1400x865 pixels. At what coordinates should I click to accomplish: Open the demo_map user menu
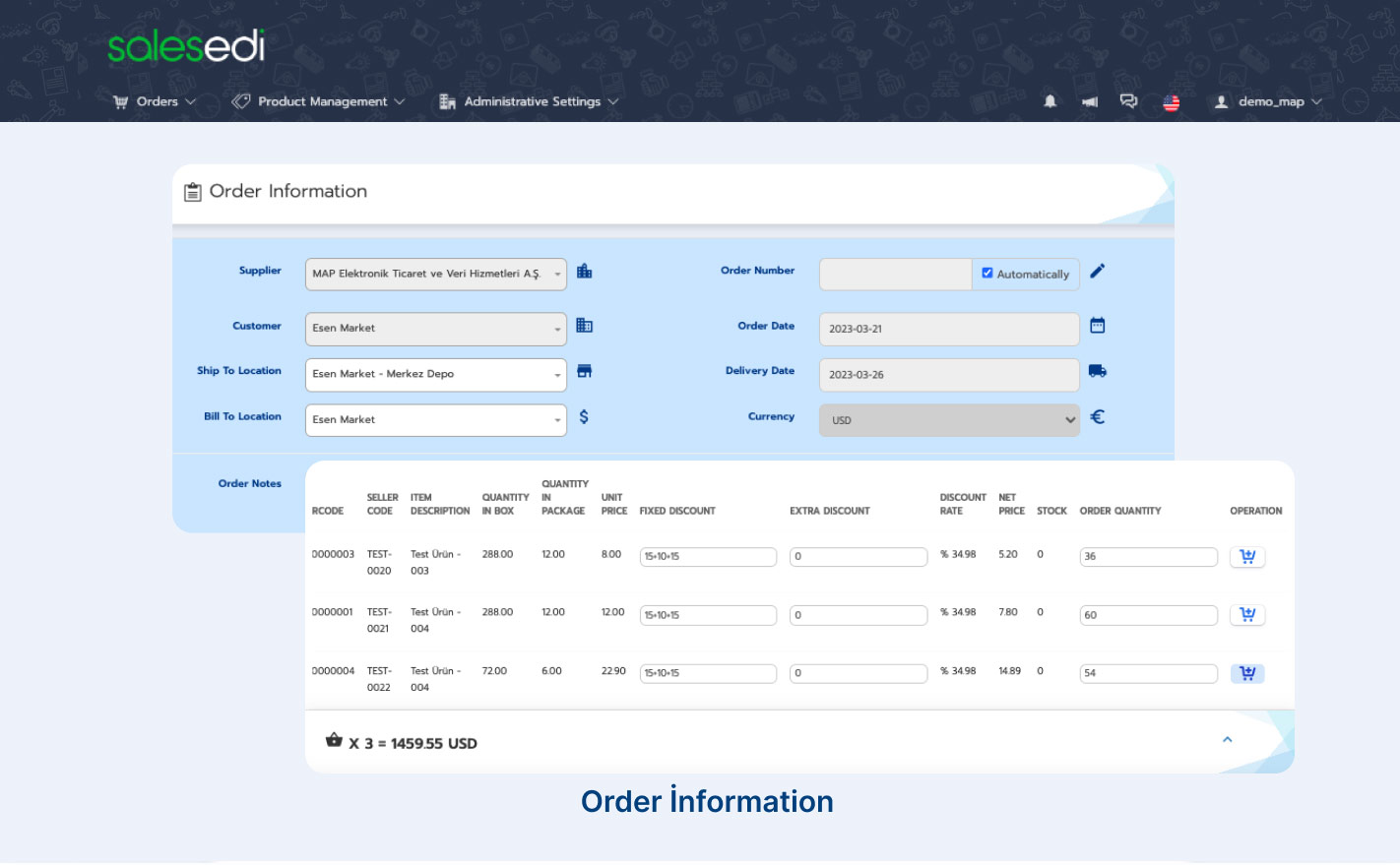(1268, 101)
